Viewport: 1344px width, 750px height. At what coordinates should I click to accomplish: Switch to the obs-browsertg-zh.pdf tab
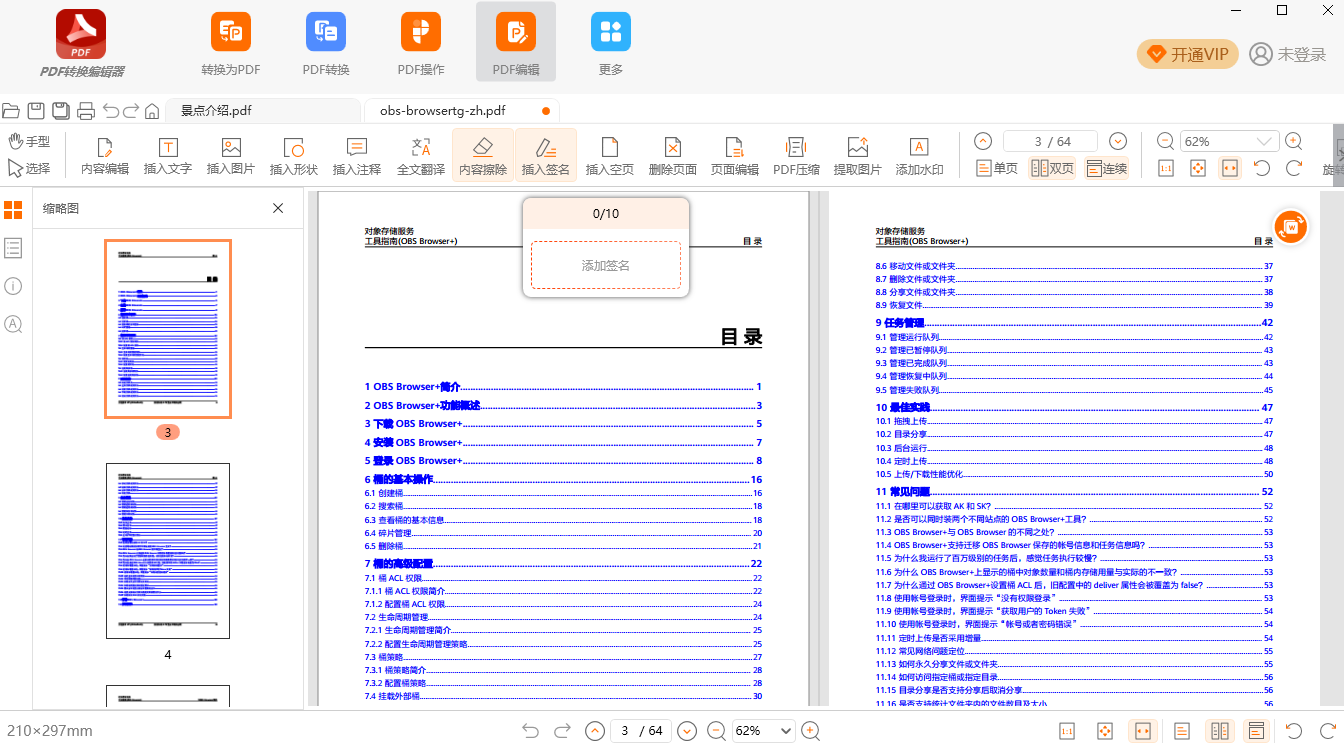(462, 110)
